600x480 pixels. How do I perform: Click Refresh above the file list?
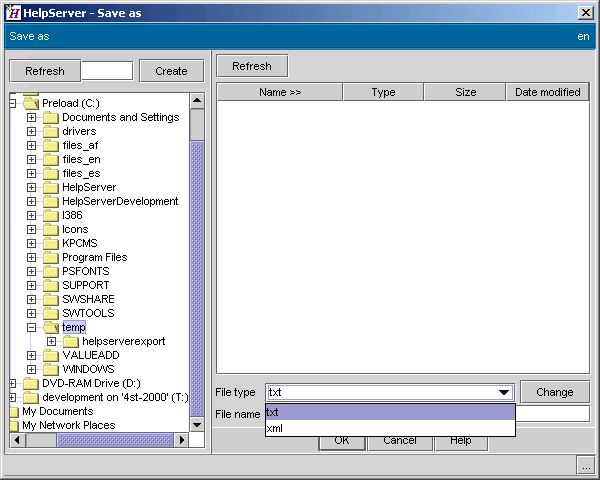pos(252,66)
